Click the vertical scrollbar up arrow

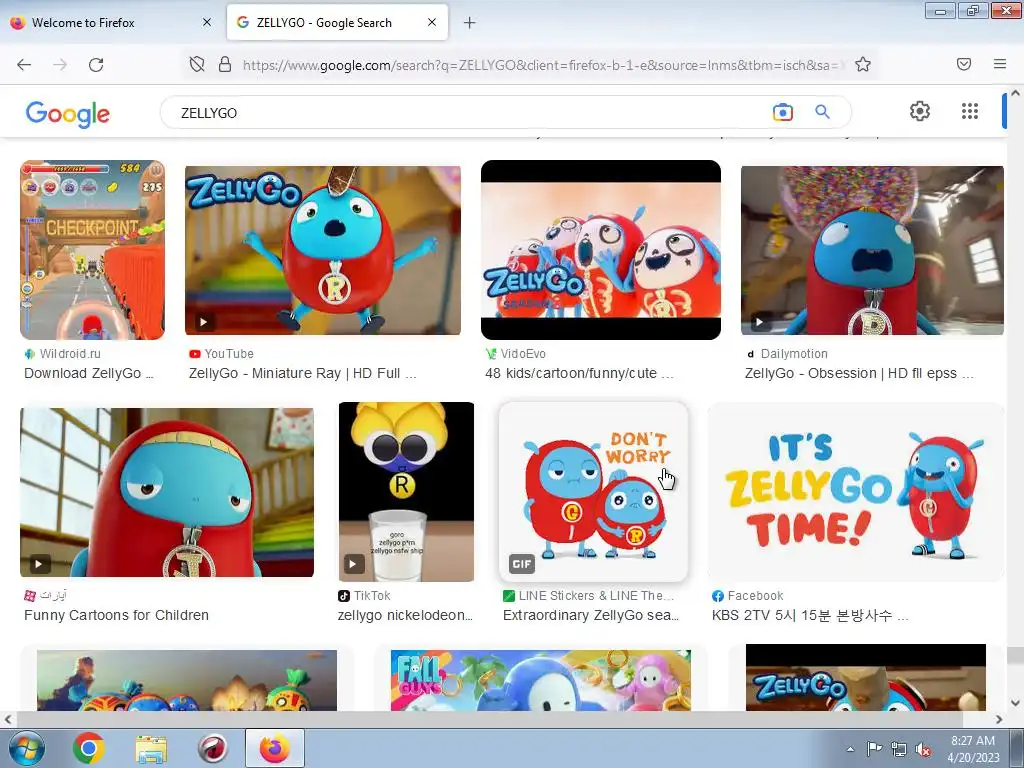point(1015,93)
